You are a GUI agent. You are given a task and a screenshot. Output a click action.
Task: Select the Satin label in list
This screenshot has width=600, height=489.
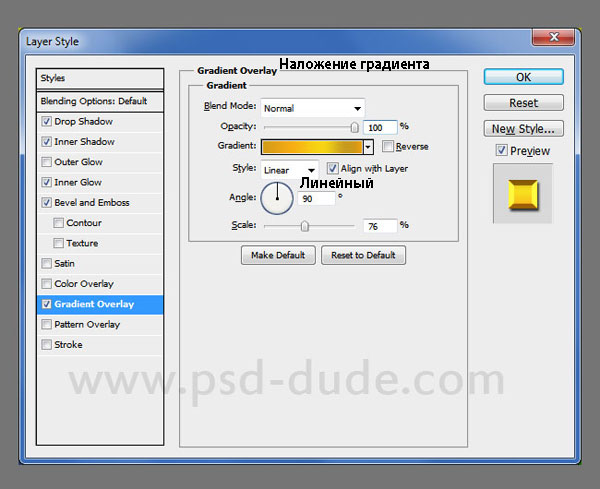pos(64,264)
